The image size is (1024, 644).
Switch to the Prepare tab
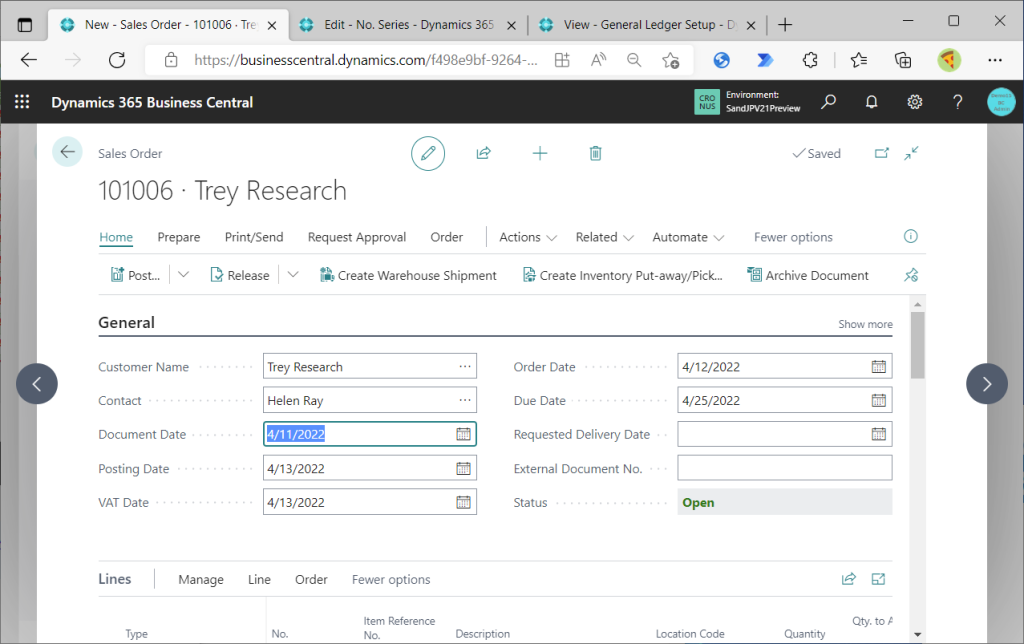(179, 237)
